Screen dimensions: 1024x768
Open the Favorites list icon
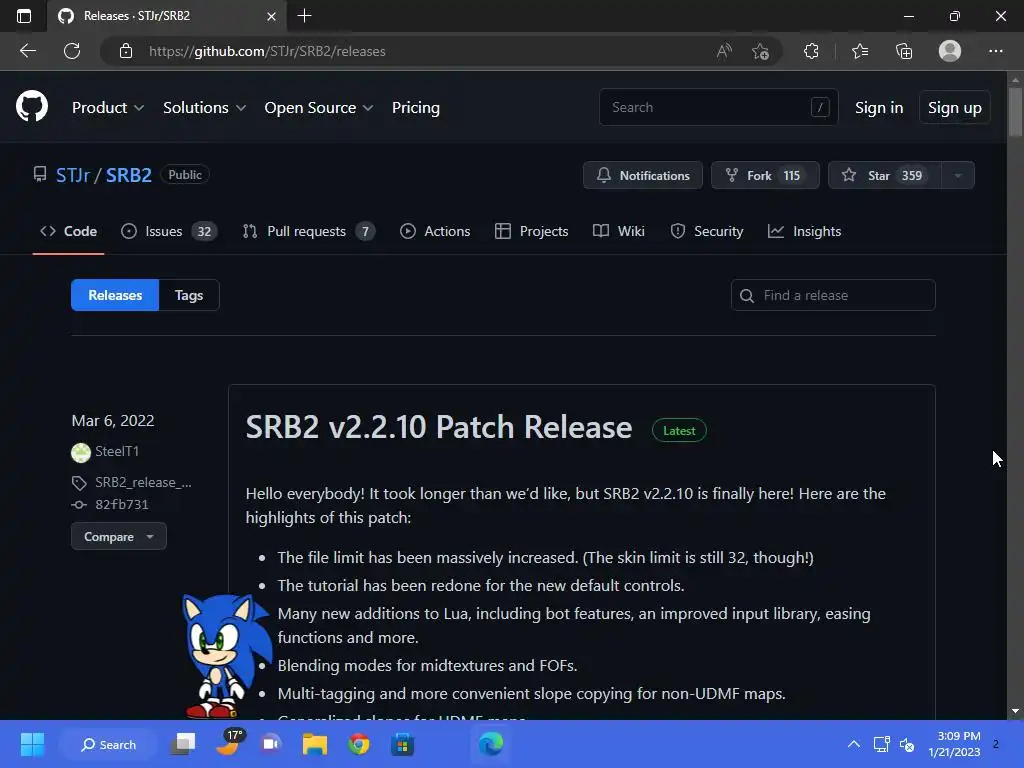(x=860, y=51)
